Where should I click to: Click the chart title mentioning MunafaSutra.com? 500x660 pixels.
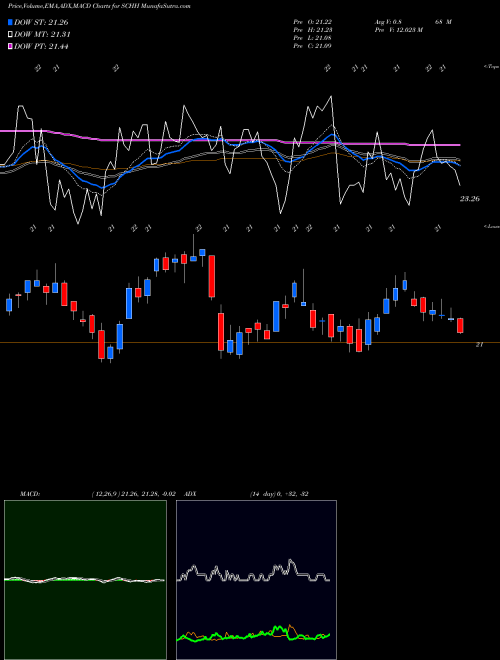pos(99,7)
